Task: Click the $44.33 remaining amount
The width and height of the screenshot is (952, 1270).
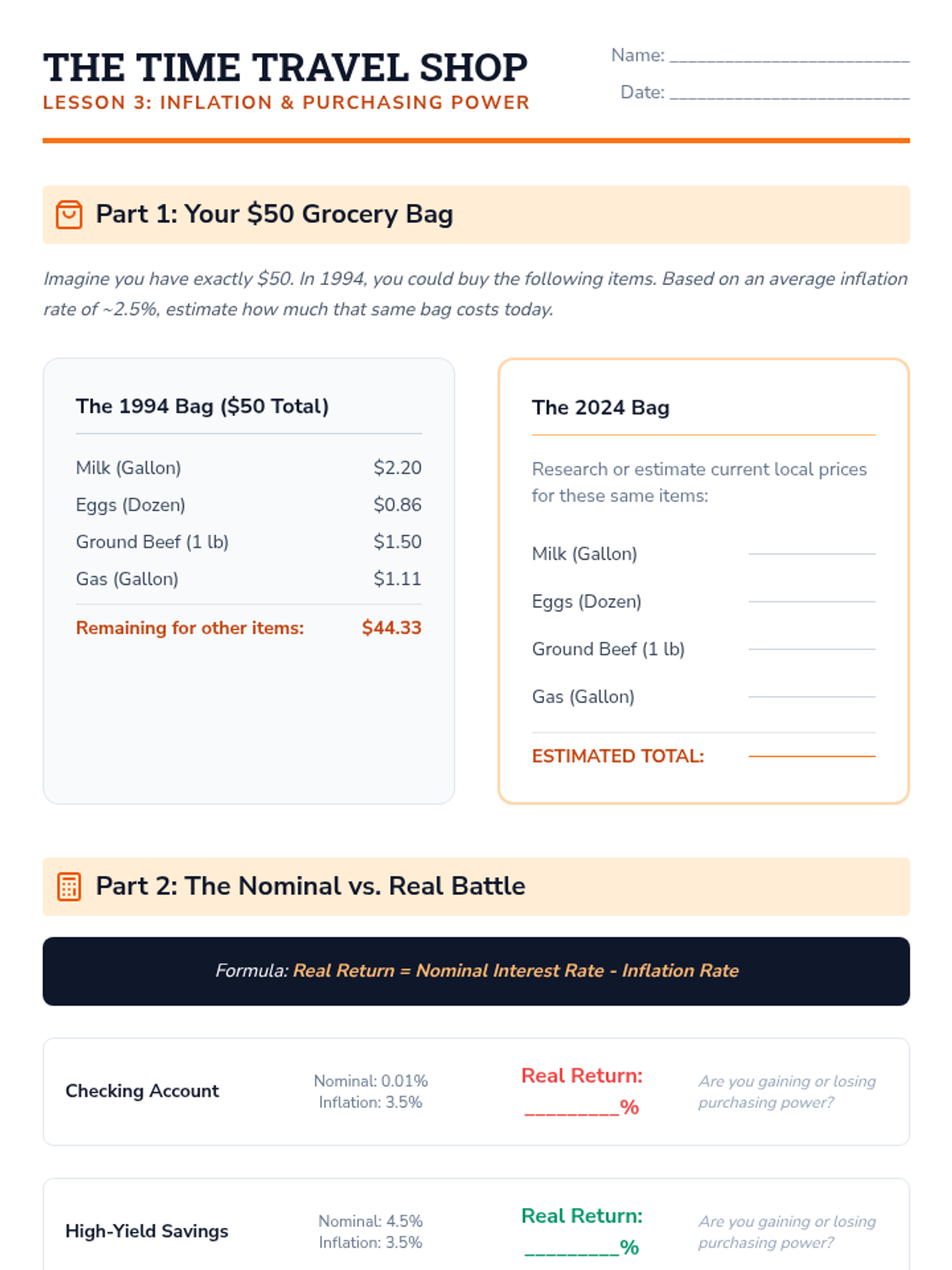Action: [x=391, y=628]
